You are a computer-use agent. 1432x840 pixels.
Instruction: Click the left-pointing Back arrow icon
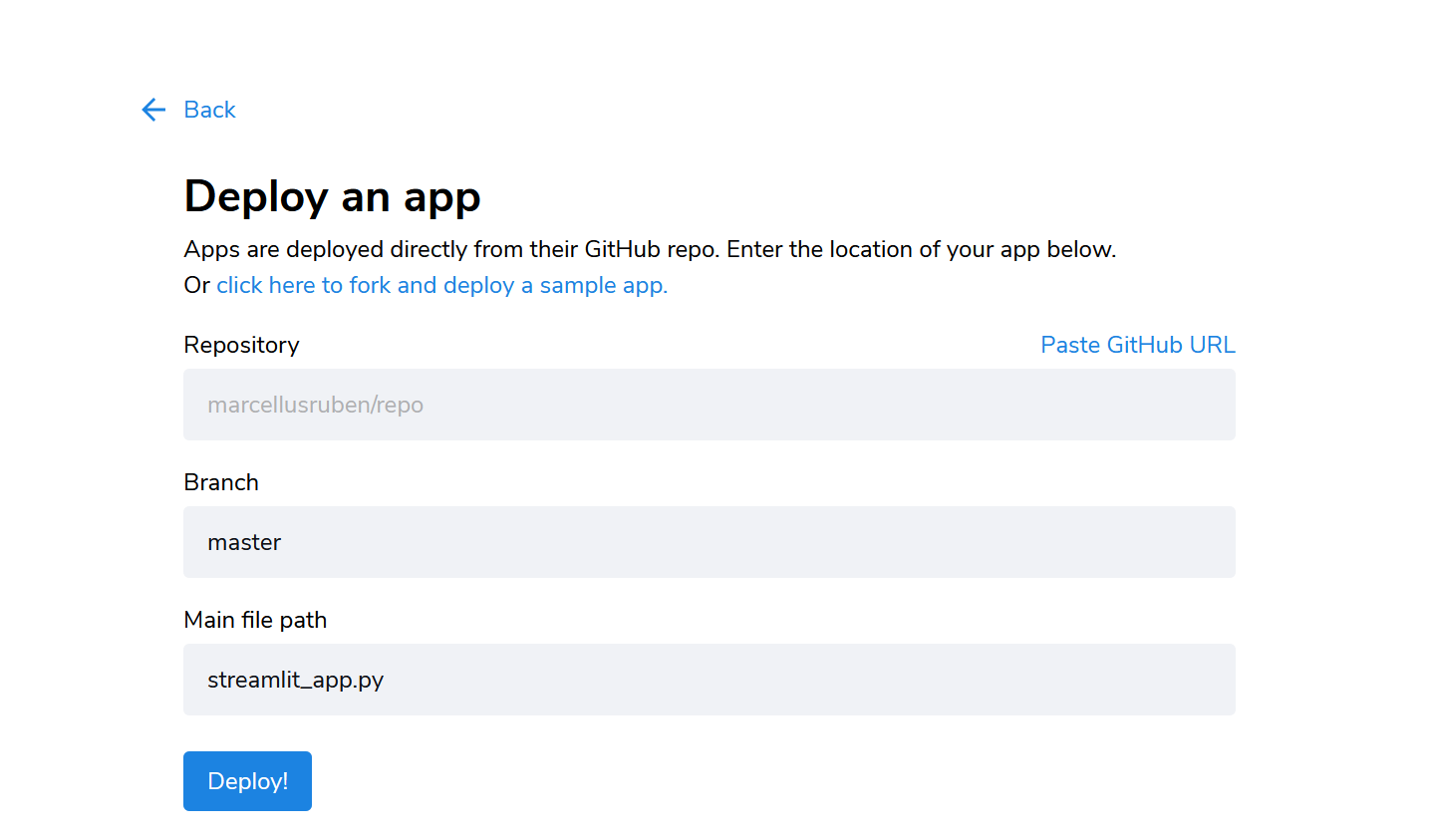point(153,110)
